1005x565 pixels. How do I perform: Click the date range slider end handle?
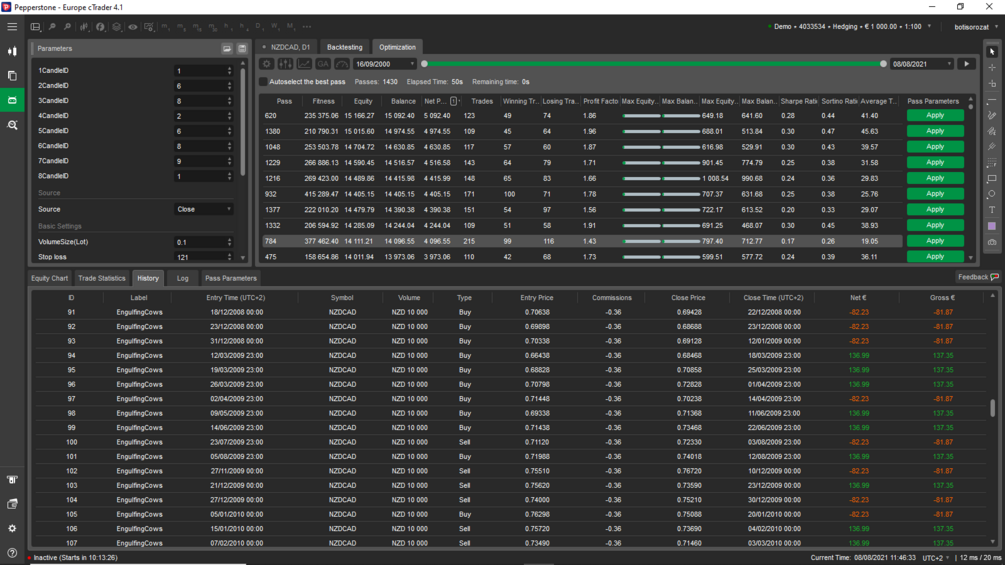[x=883, y=64]
